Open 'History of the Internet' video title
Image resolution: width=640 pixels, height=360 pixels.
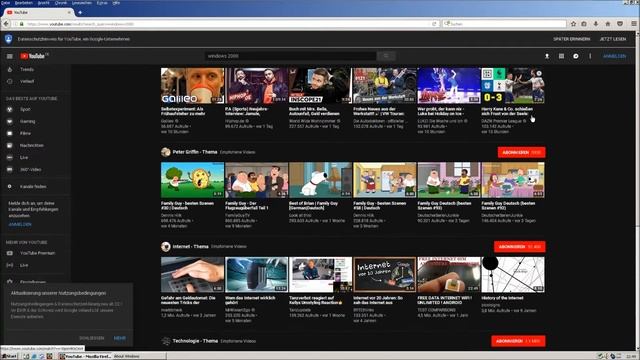pyautogui.click(x=502, y=298)
